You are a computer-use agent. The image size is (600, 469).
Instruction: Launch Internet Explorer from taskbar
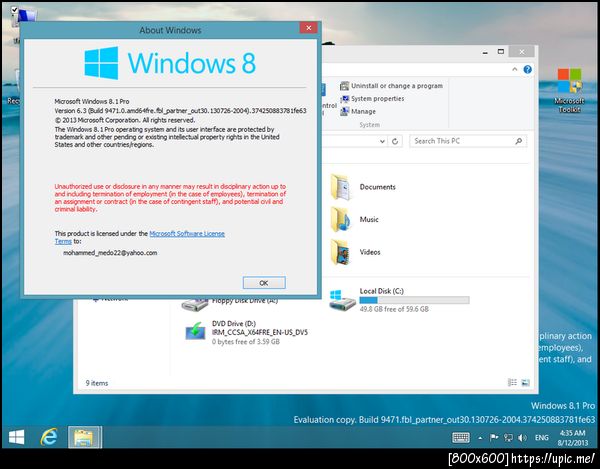click(49, 437)
